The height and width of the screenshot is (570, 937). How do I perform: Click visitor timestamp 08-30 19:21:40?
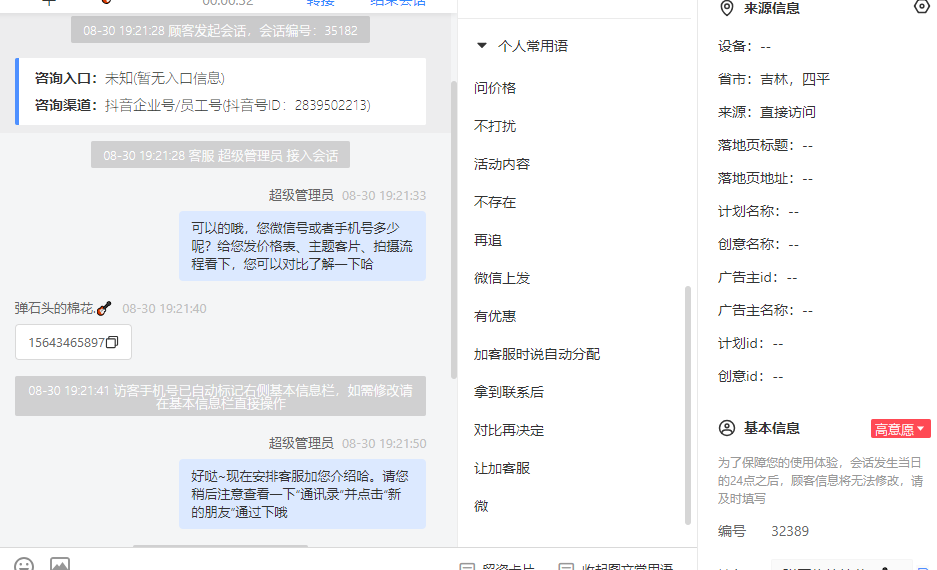pyautogui.click(x=164, y=308)
